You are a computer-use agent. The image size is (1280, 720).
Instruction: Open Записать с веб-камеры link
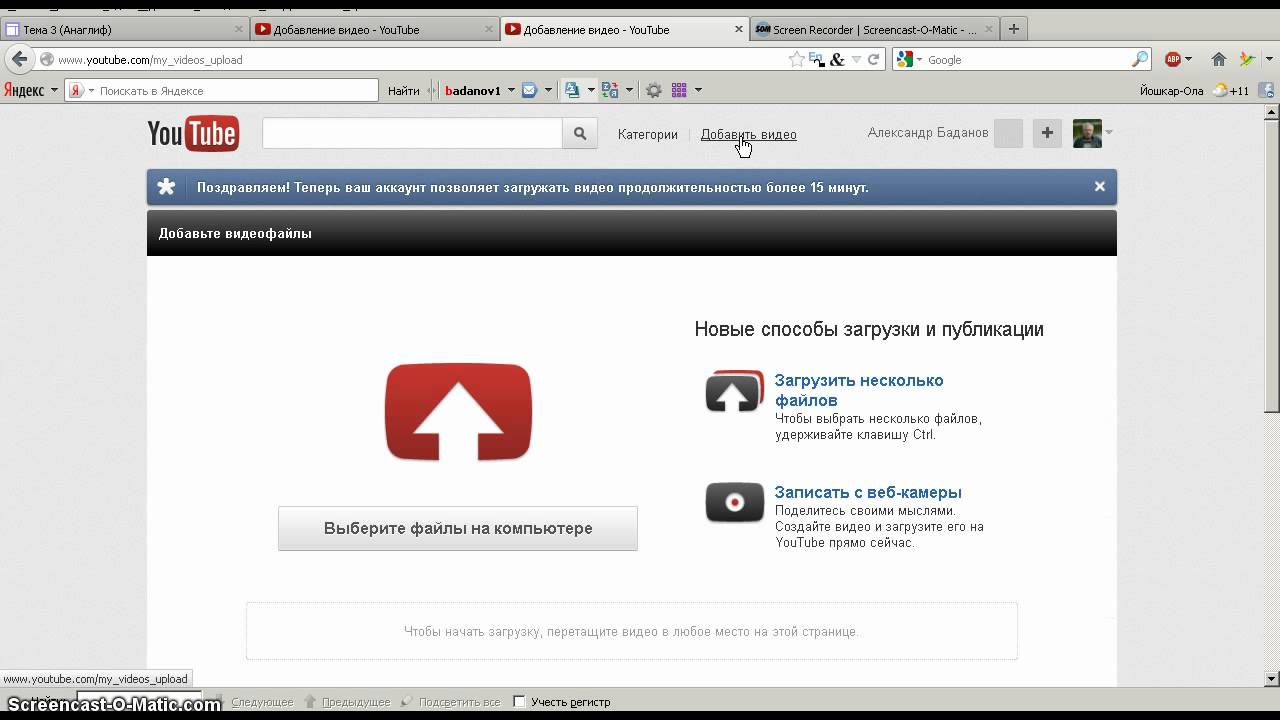[x=868, y=492]
